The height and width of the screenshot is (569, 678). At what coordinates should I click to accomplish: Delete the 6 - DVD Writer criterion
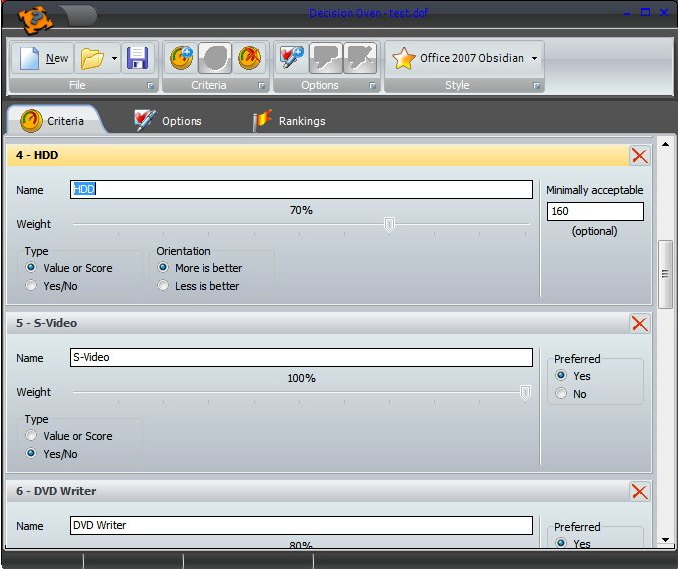pos(640,492)
